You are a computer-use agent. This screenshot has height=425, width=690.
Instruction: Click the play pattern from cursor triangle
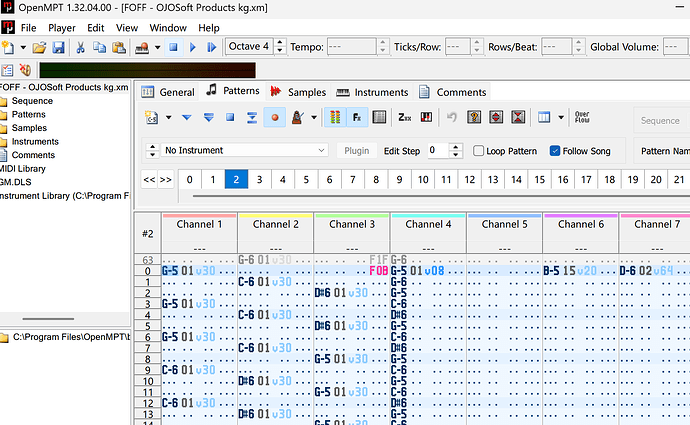tap(187, 117)
